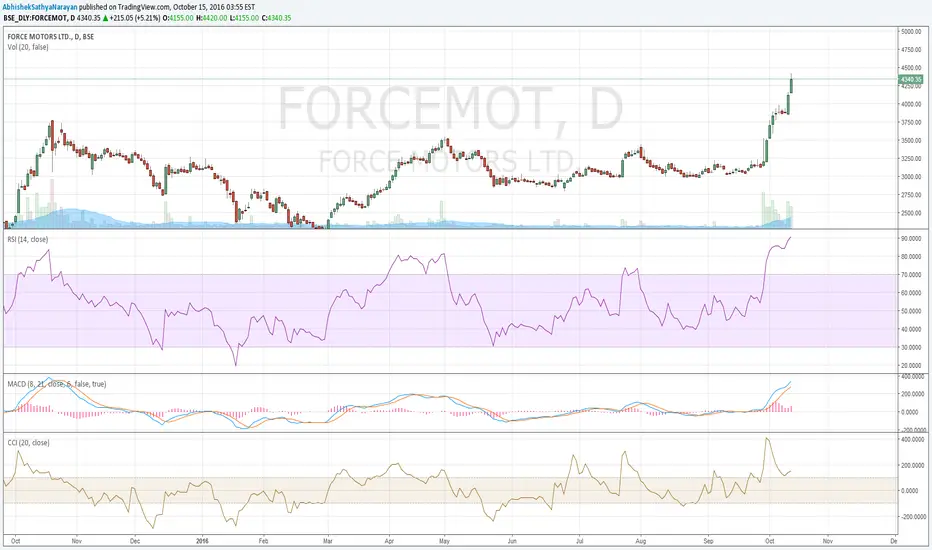Click the open price O:4155.00

[x=178, y=18]
